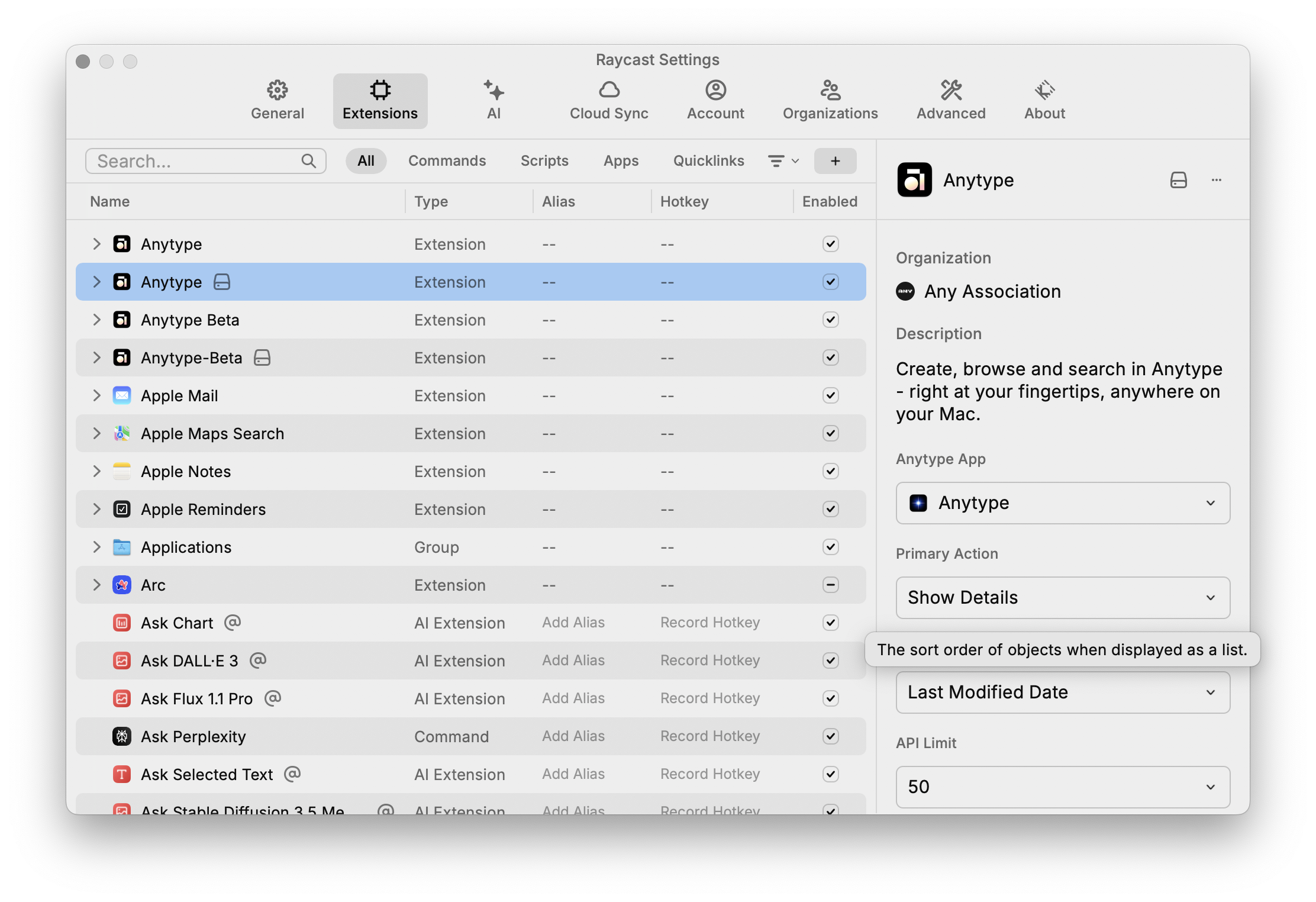Click the Apple Maps Search icon

[x=121, y=433]
